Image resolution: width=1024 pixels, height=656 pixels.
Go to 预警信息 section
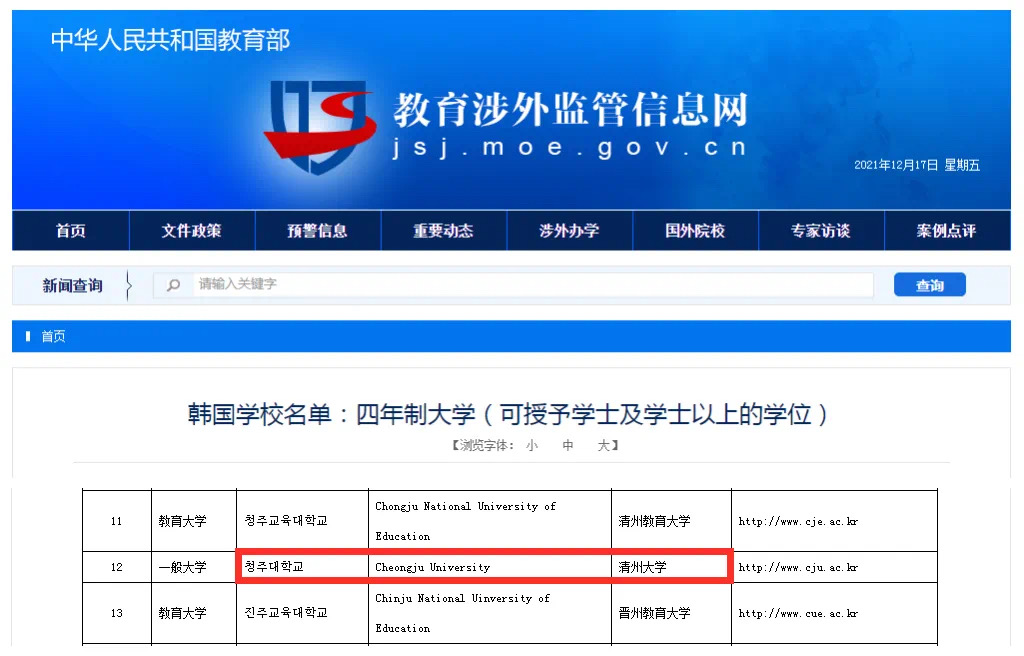point(317,231)
